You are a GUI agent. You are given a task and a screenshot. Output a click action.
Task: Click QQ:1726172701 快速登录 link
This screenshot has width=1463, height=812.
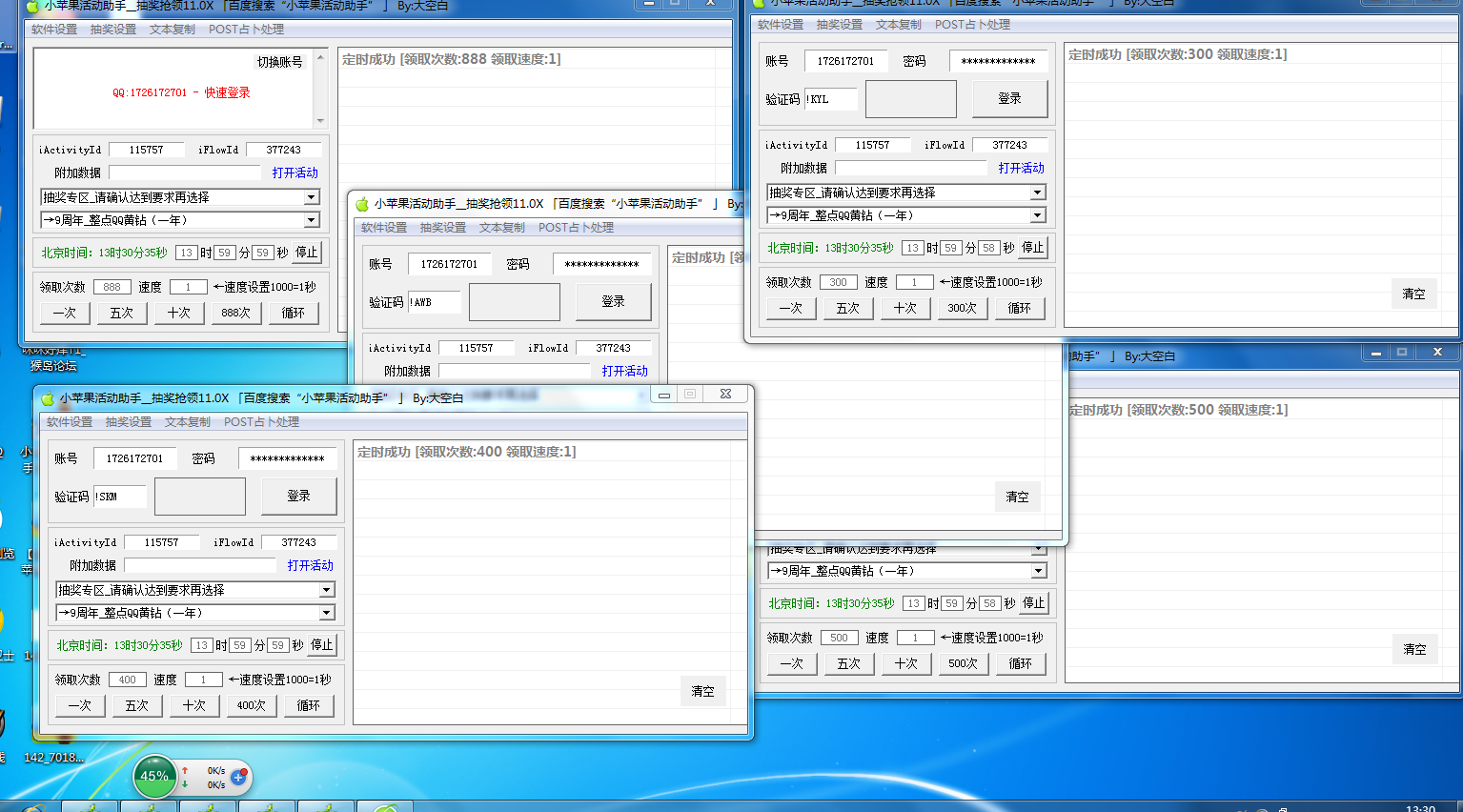181,92
